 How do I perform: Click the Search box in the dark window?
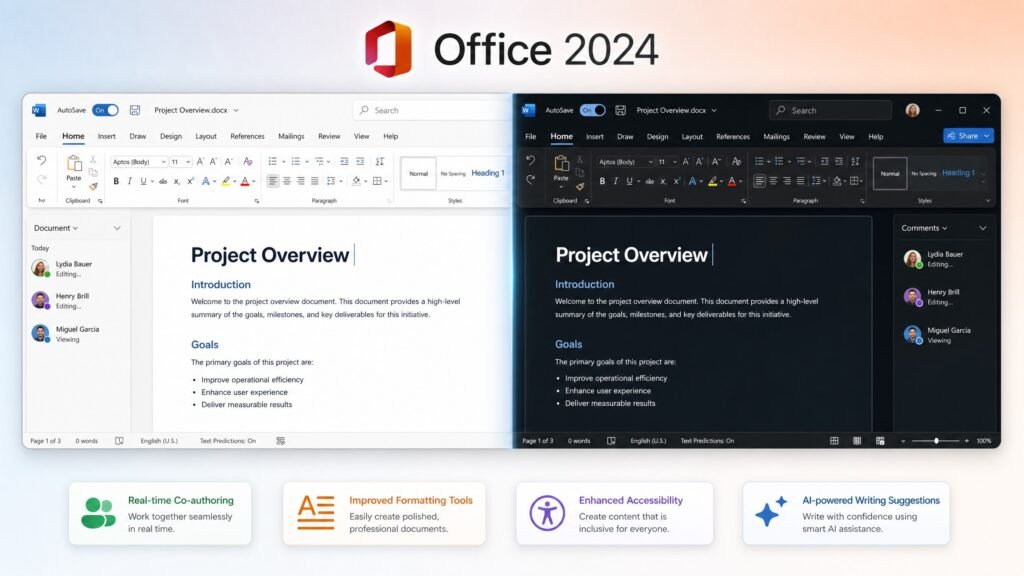(830, 110)
